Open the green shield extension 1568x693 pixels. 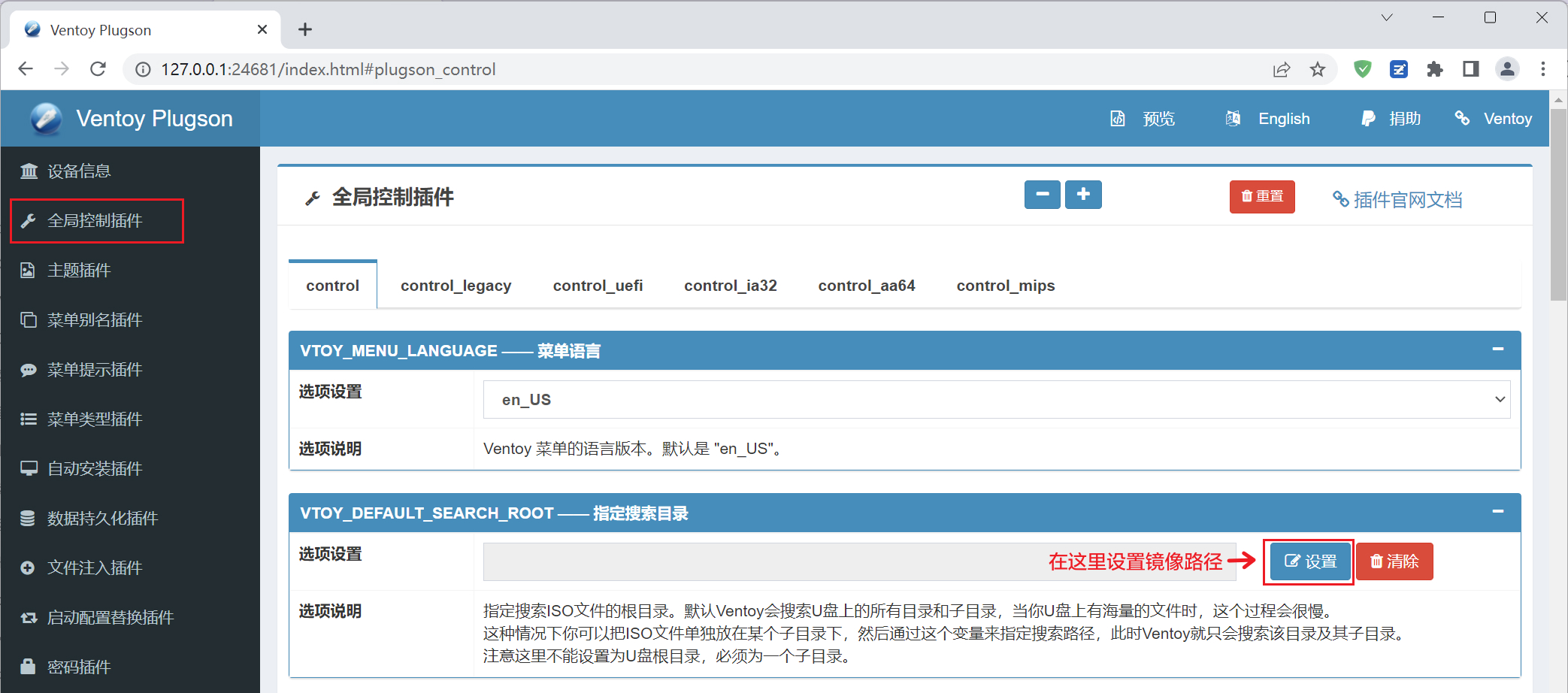tap(1362, 70)
